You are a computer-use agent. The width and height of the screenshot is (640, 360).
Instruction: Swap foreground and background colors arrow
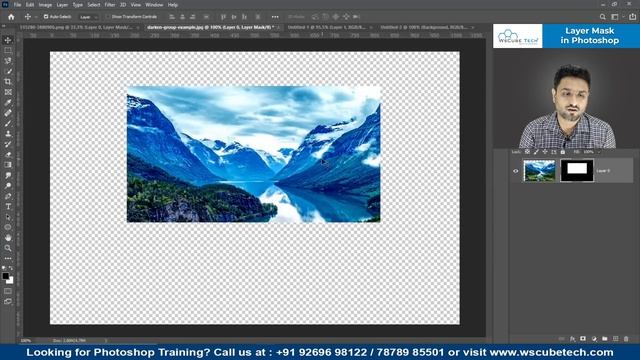pos(11,268)
